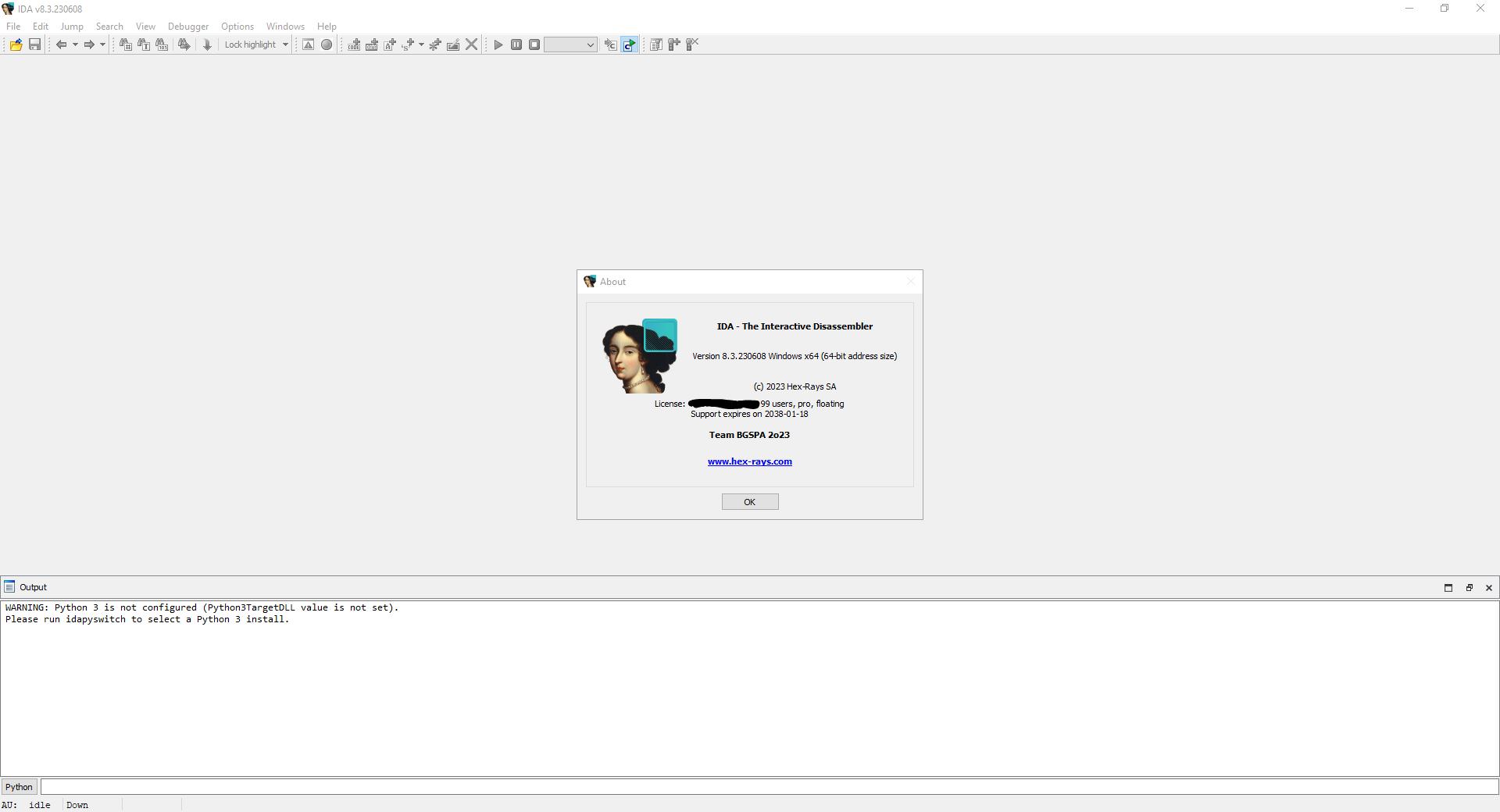Click the boxed triangle toolbar icon
The height and width of the screenshot is (812, 1500).
click(x=309, y=45)
